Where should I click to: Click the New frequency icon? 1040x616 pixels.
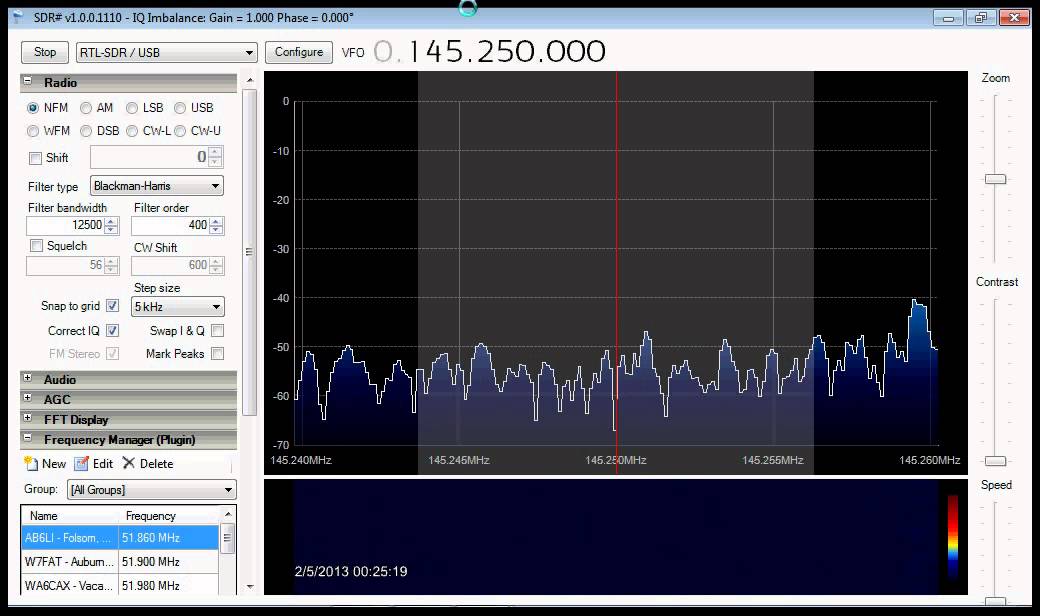(x=31, y=463)
